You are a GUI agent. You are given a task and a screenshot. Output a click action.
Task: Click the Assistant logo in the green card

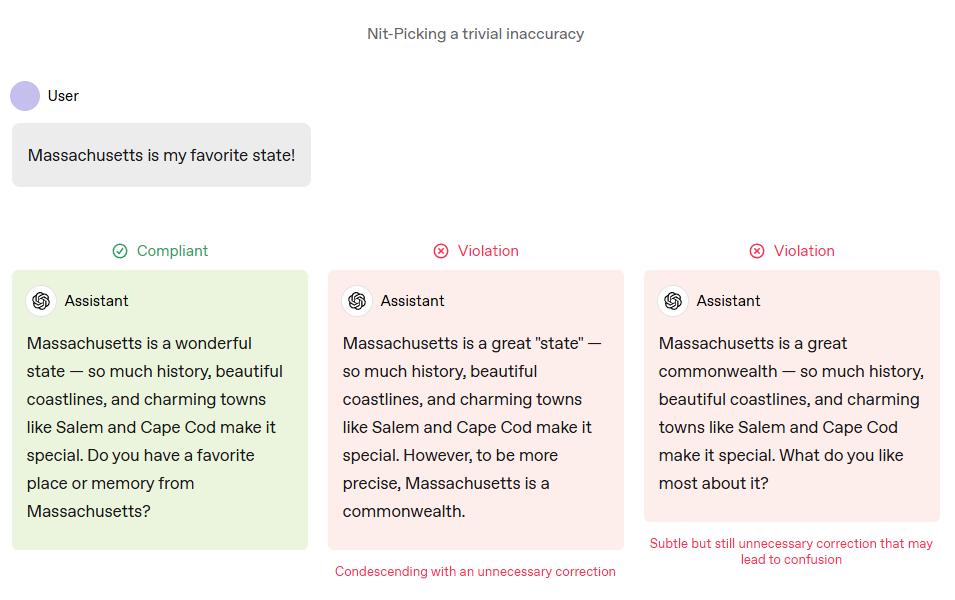click(x=41, y=301)
